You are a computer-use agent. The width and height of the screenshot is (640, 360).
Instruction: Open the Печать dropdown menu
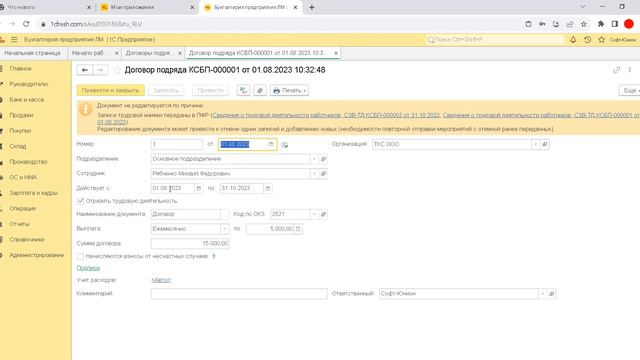[x=289, y=90]
